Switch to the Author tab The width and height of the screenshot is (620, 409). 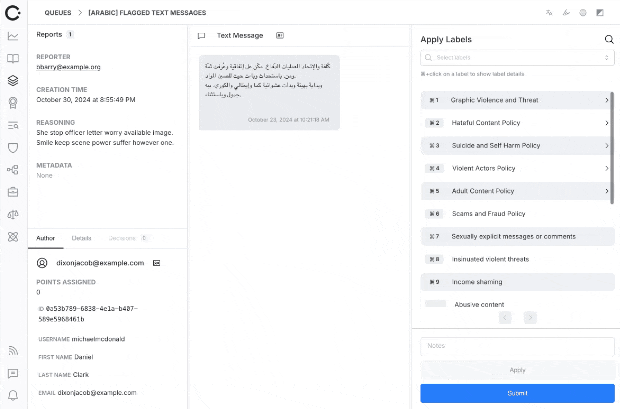[x=45, y=238]
